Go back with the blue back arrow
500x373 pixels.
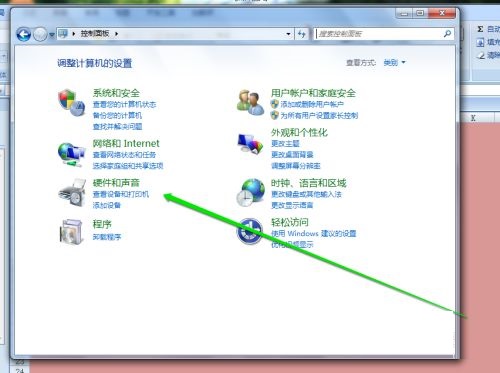point(24,34)
